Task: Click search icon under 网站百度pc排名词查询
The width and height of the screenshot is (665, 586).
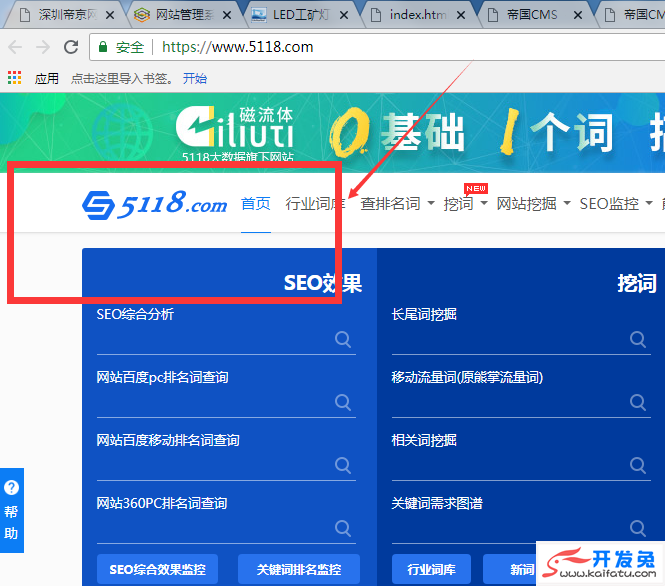Action: pos(343,402)
